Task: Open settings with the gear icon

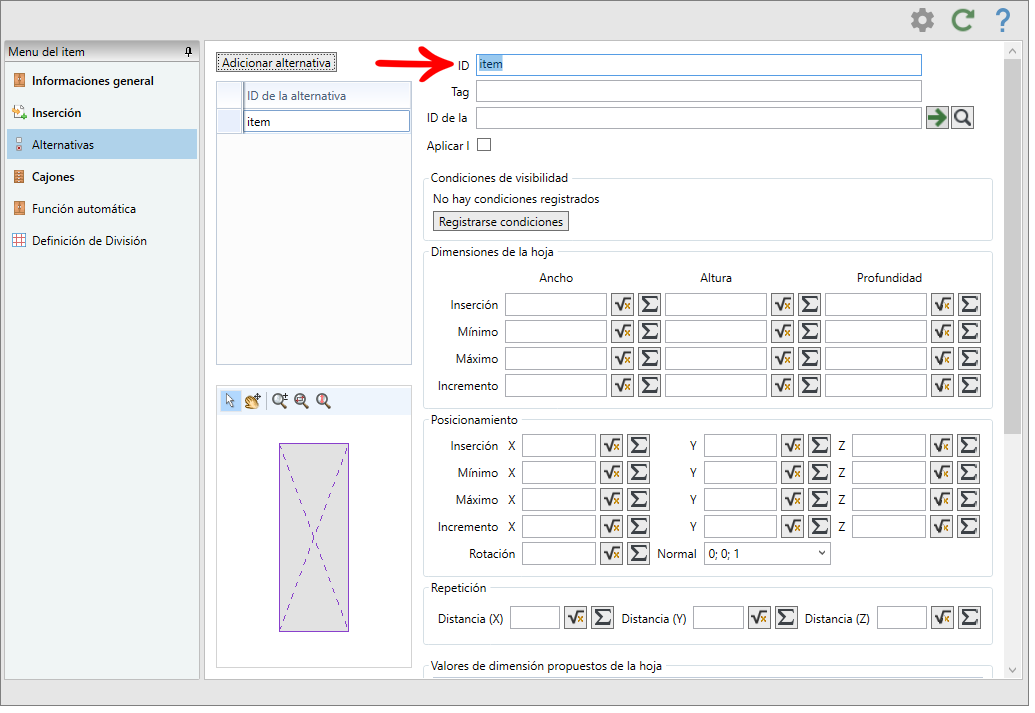Action: tap(922, 20)
